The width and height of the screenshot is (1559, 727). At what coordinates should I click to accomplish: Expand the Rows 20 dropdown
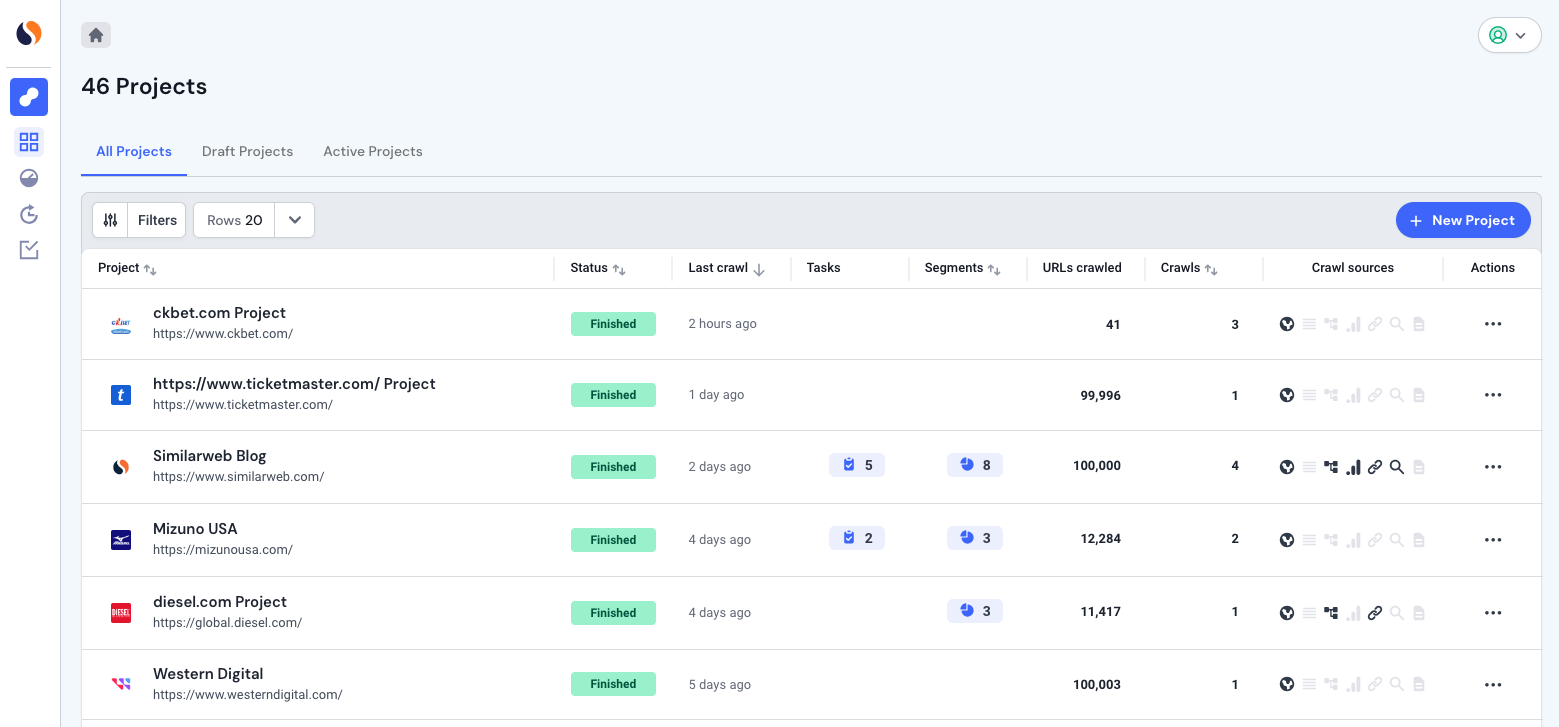coord(295,220)
